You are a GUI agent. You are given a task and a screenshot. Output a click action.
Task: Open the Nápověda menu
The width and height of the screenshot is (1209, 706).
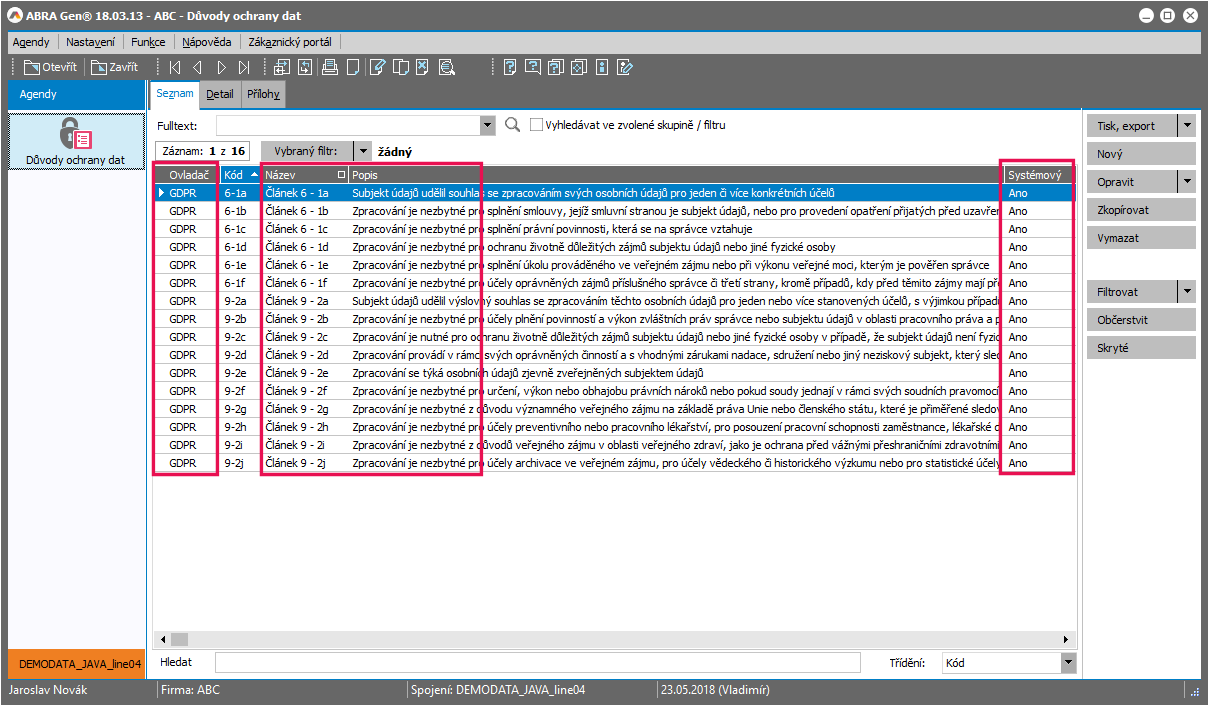207,42
